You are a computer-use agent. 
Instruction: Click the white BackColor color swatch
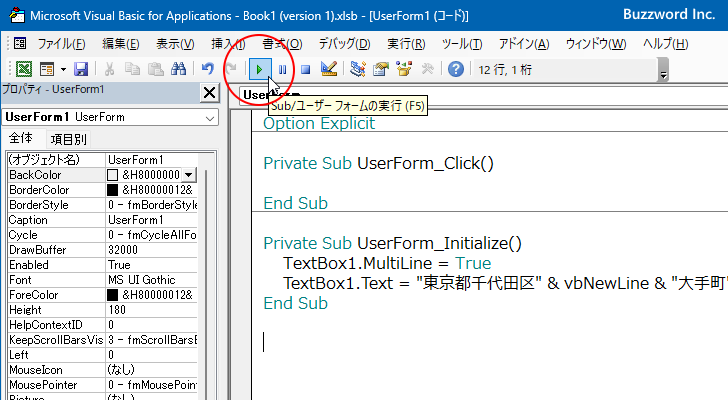pos(113,175)
